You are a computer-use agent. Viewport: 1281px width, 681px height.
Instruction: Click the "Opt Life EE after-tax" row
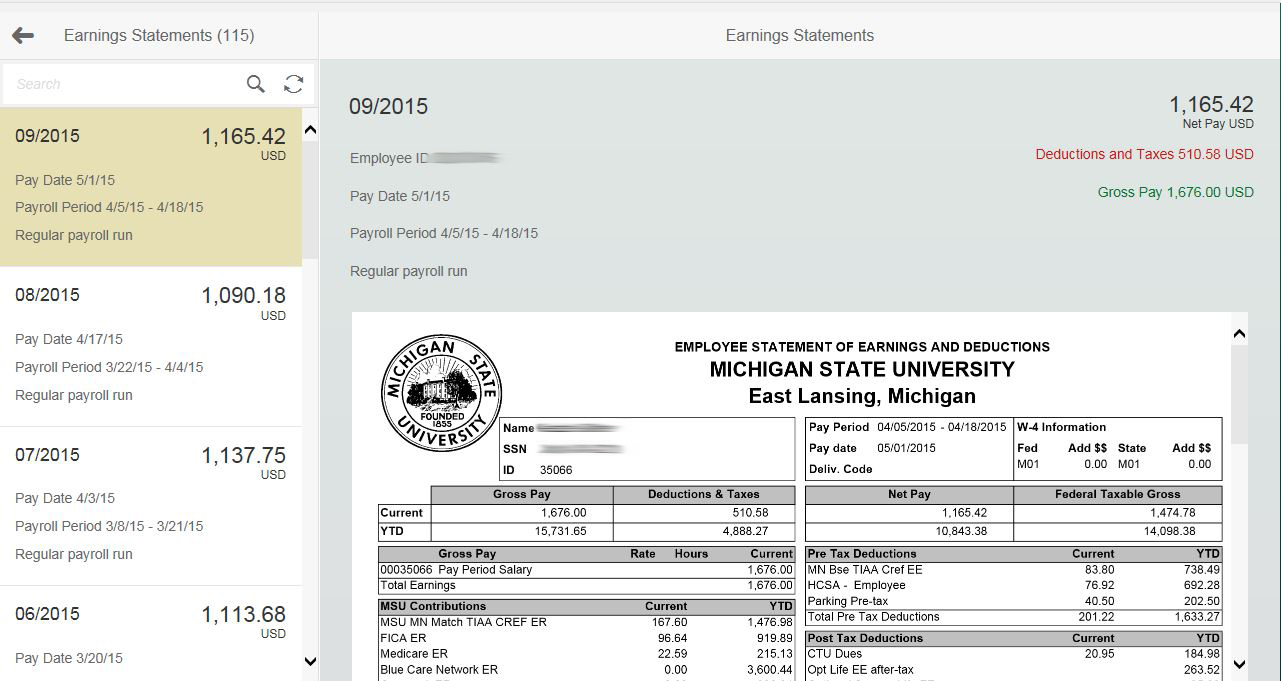pyautogui.click(x=1014, y=670)
